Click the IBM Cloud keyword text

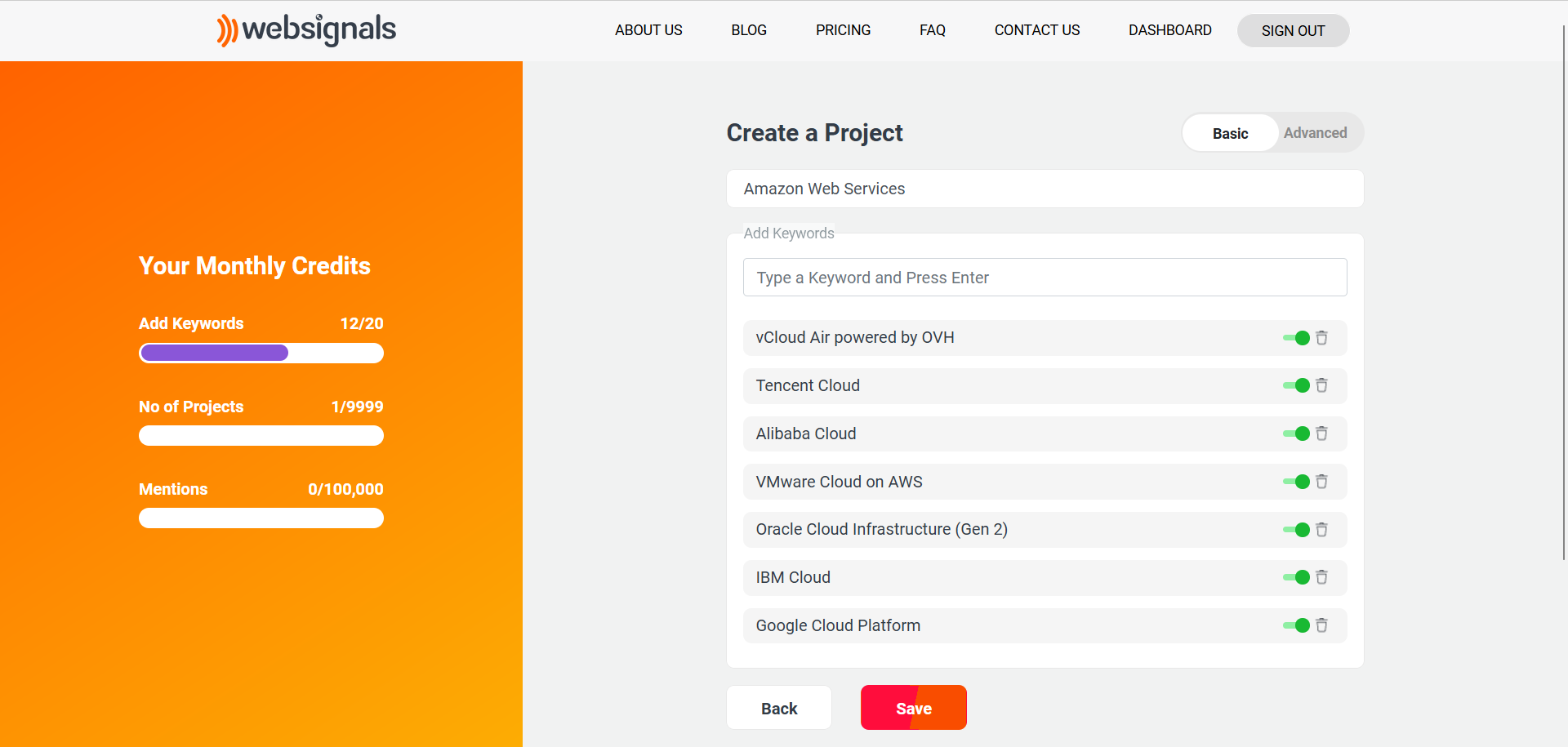793,577
